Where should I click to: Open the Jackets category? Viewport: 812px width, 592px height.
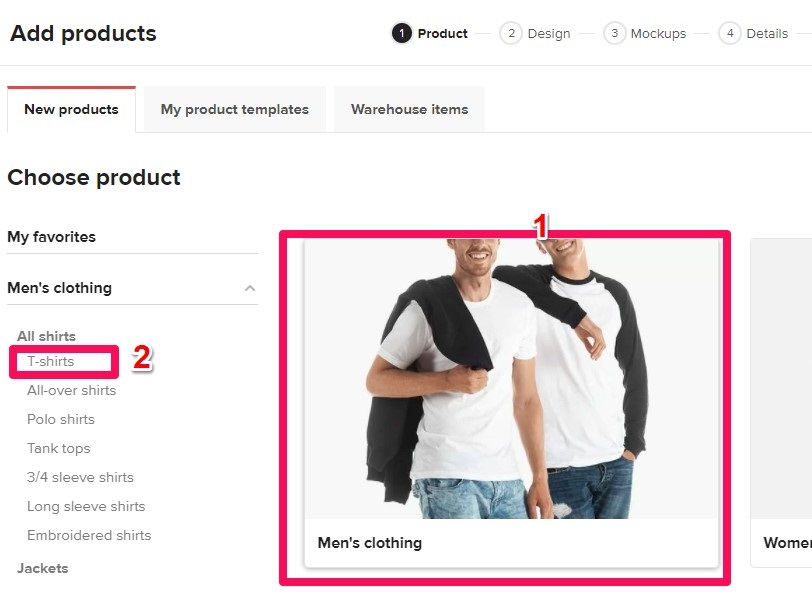point(43,568)
